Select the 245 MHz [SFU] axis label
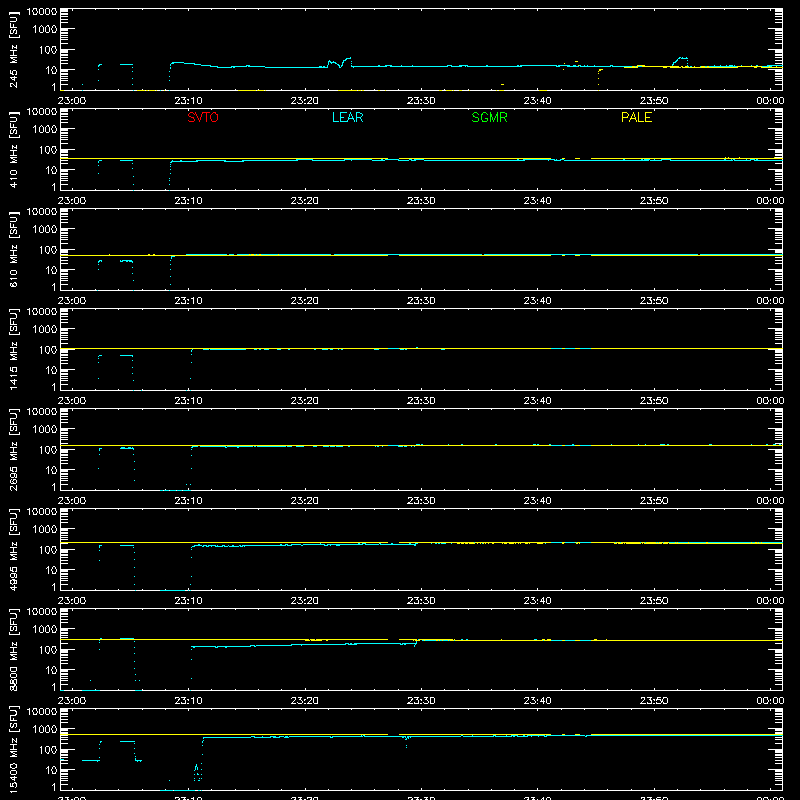800x800 pixels. pos(14,49)
